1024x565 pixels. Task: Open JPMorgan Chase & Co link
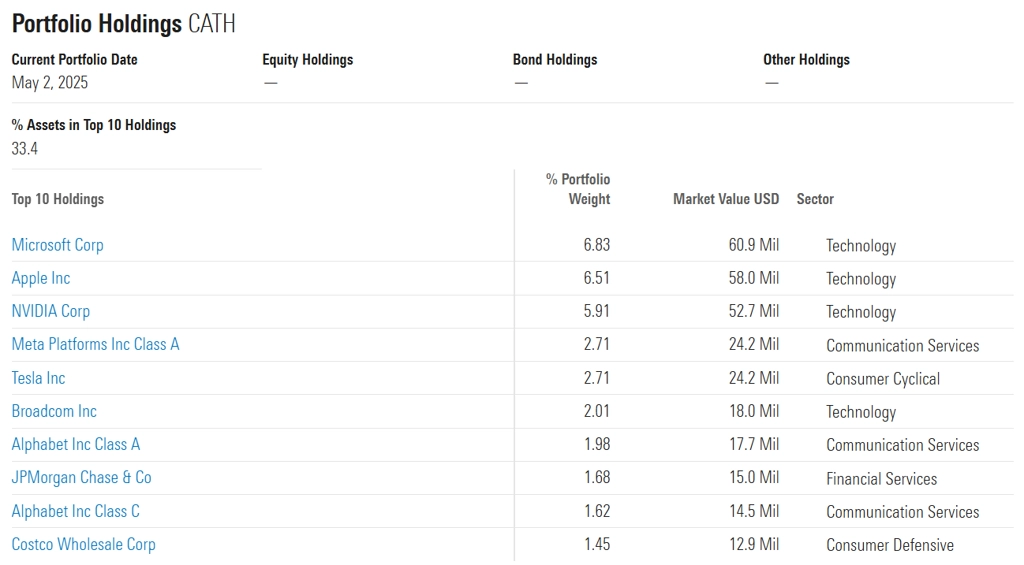[x=82, y=477]
